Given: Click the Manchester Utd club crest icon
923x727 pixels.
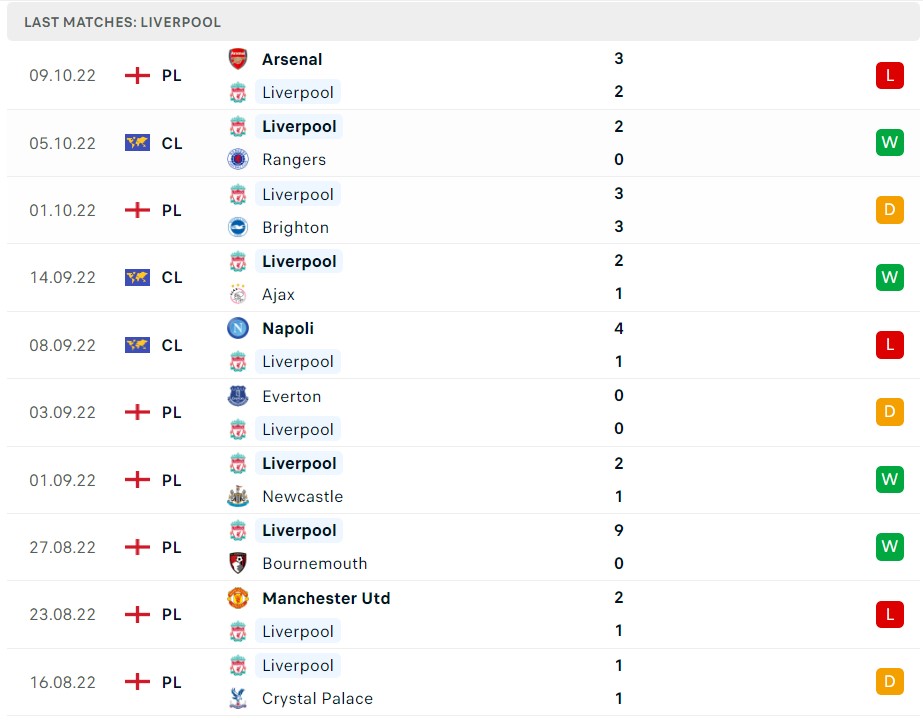Looking at the screenshot, I should 237,598.
